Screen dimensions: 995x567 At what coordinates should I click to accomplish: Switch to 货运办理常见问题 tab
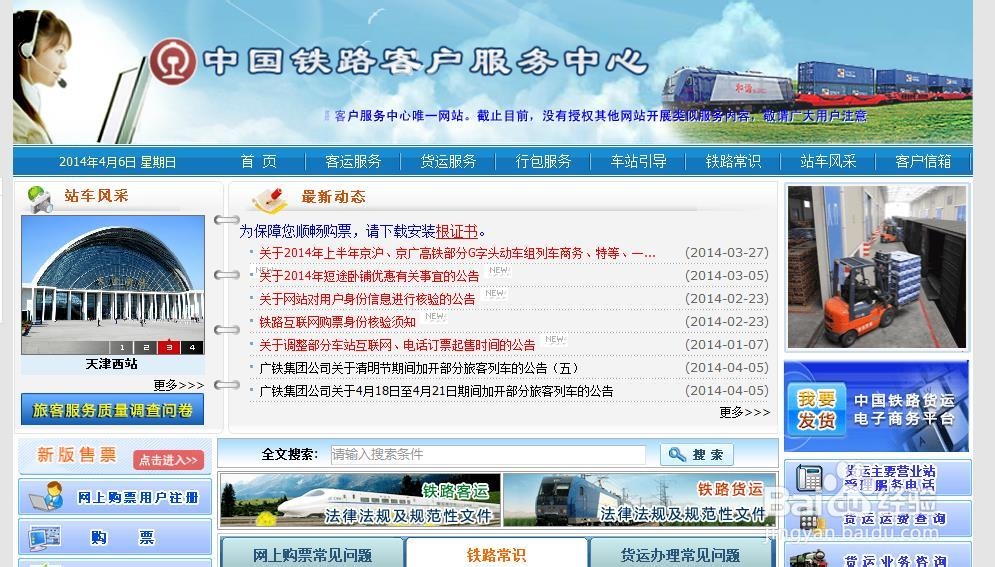click(x=680, y=554)
